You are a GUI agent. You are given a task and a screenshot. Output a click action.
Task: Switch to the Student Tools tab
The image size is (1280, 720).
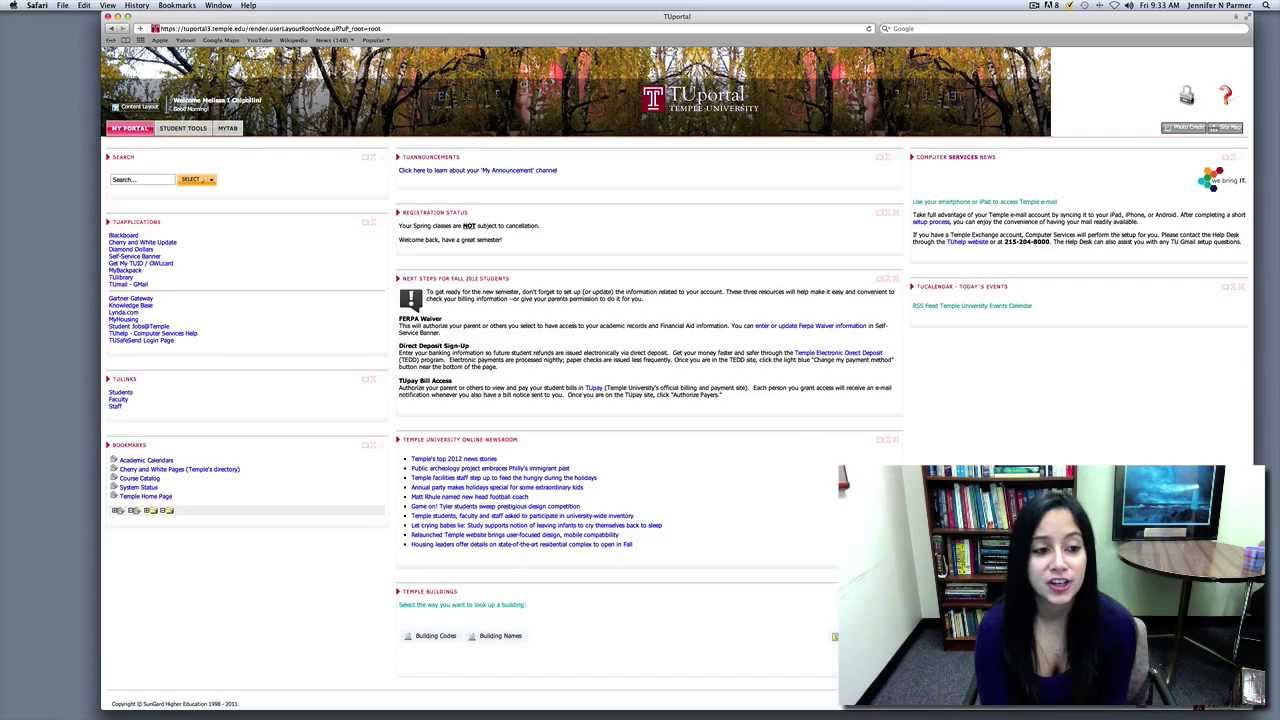coord(183,128)
